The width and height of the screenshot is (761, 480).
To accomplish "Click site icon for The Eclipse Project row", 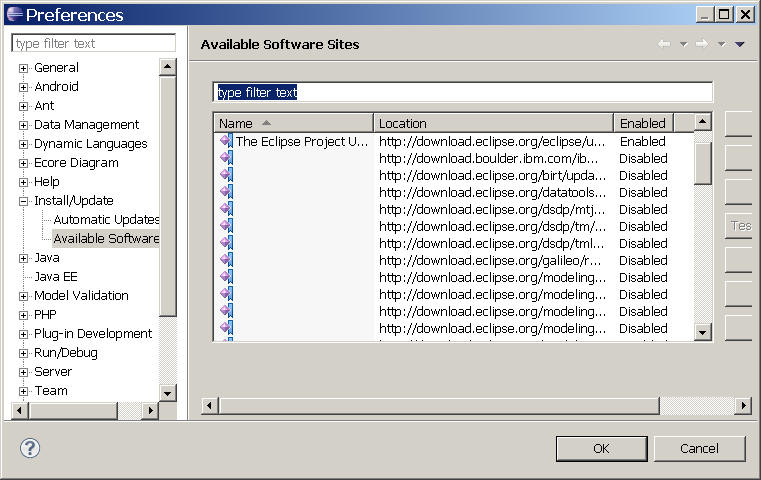I will [226, 141].
